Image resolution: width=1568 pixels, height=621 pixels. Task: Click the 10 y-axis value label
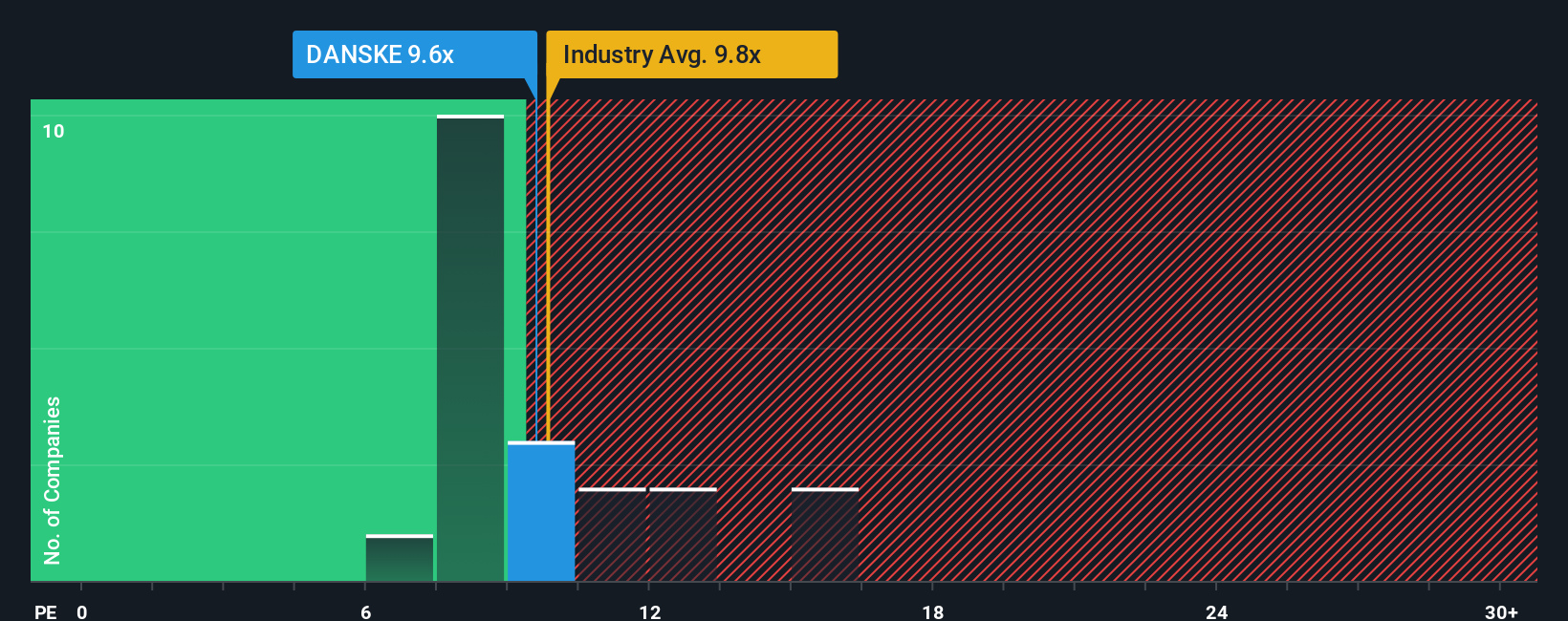[54, 131]
